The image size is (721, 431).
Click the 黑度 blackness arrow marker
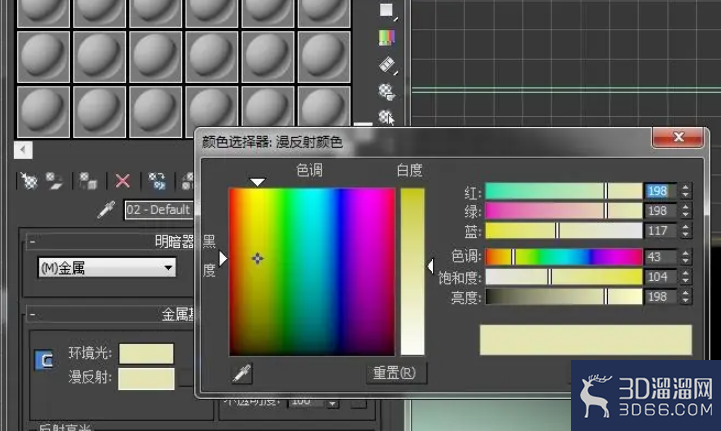[223, 259]
